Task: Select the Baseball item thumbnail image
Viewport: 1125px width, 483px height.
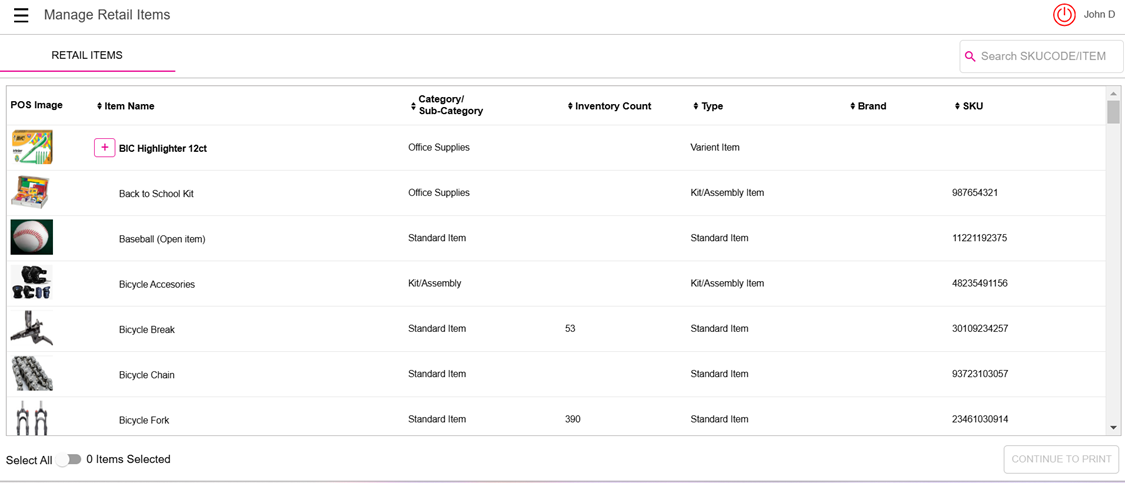Action: tap(32, 238)
